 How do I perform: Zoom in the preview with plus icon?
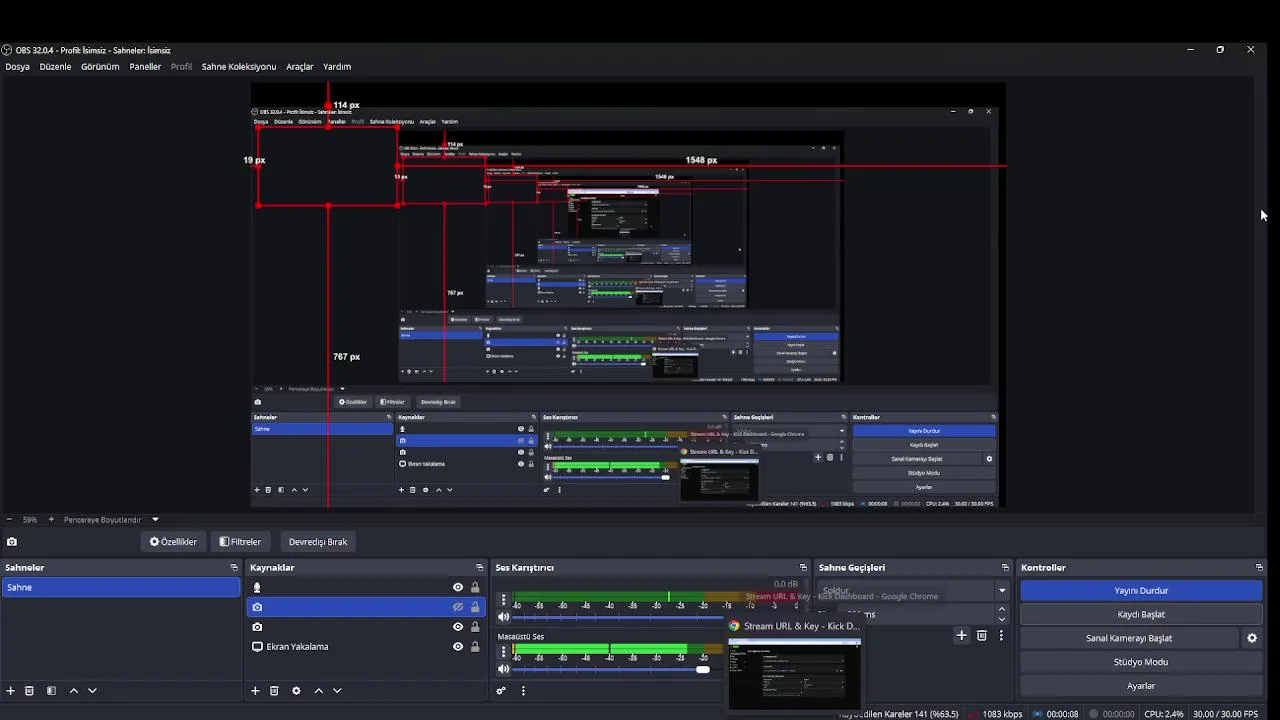pos(51,520)
